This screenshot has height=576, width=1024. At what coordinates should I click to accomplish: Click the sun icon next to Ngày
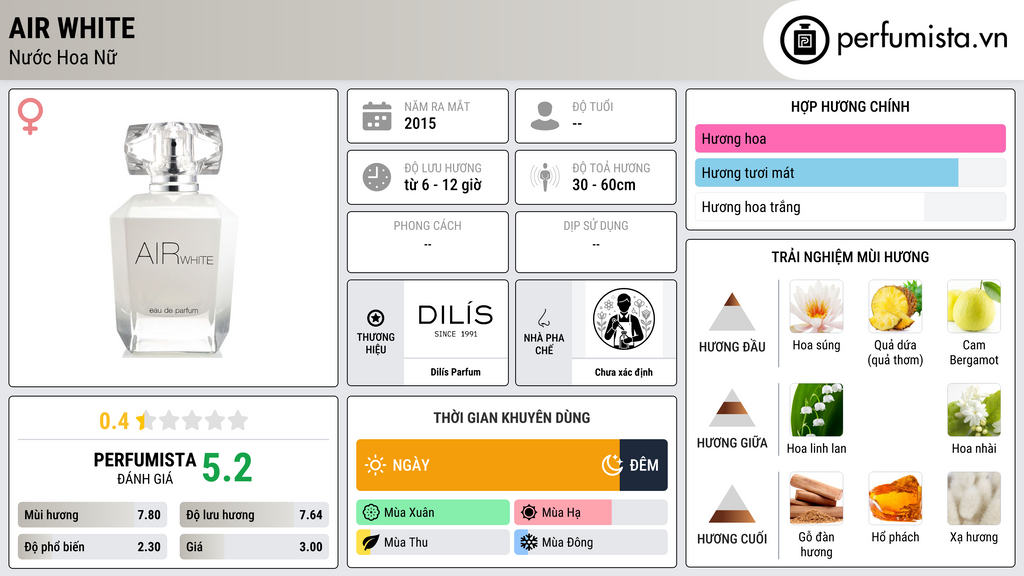376,465
